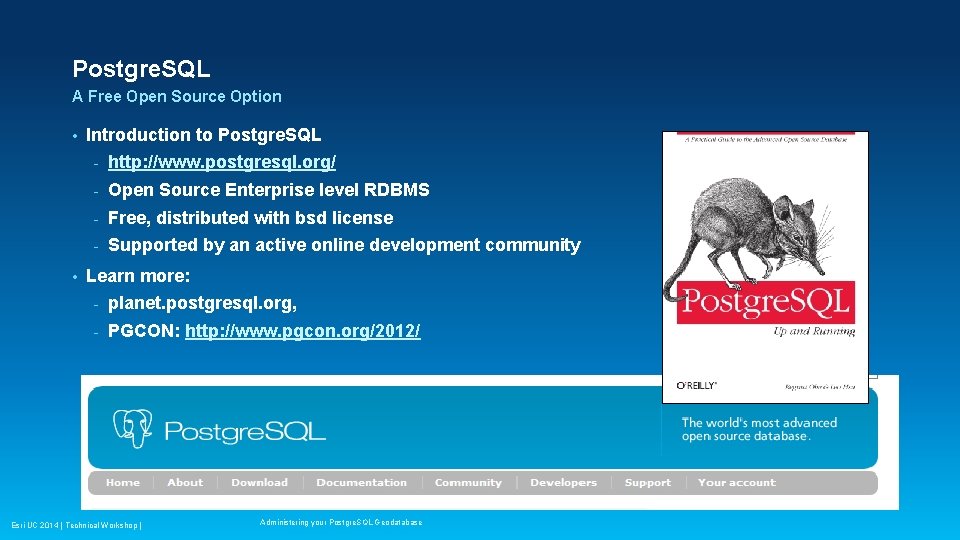The image size is (960, 540).
Task: Click 'Open Source Enterprise level RDBMS' line
Action: pos(269,190)
